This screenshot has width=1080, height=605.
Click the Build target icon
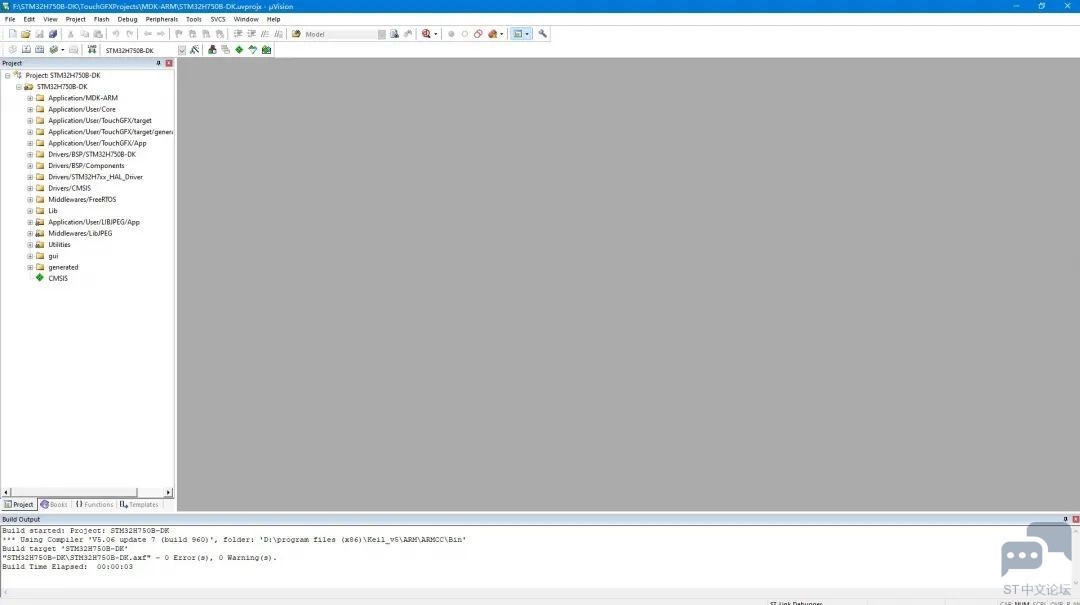coord(26,50)
